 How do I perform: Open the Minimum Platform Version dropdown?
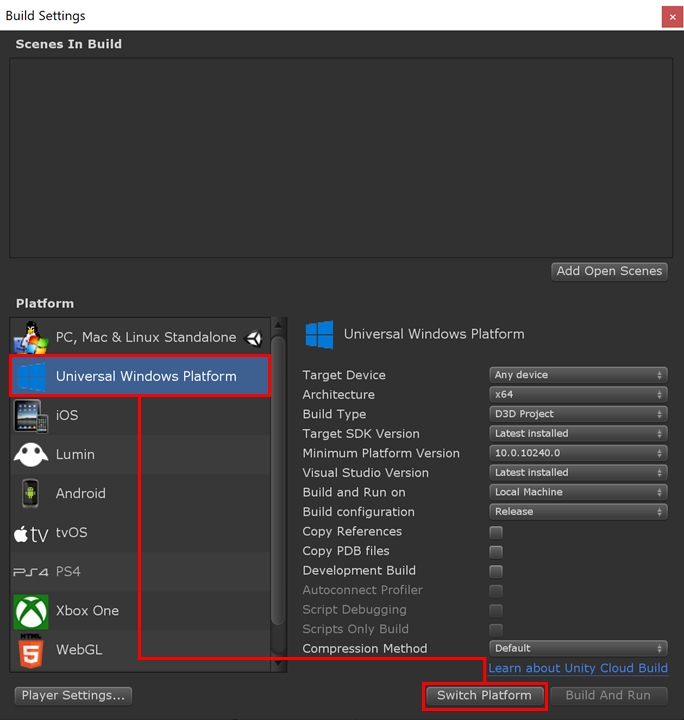(x=578, y=453)
